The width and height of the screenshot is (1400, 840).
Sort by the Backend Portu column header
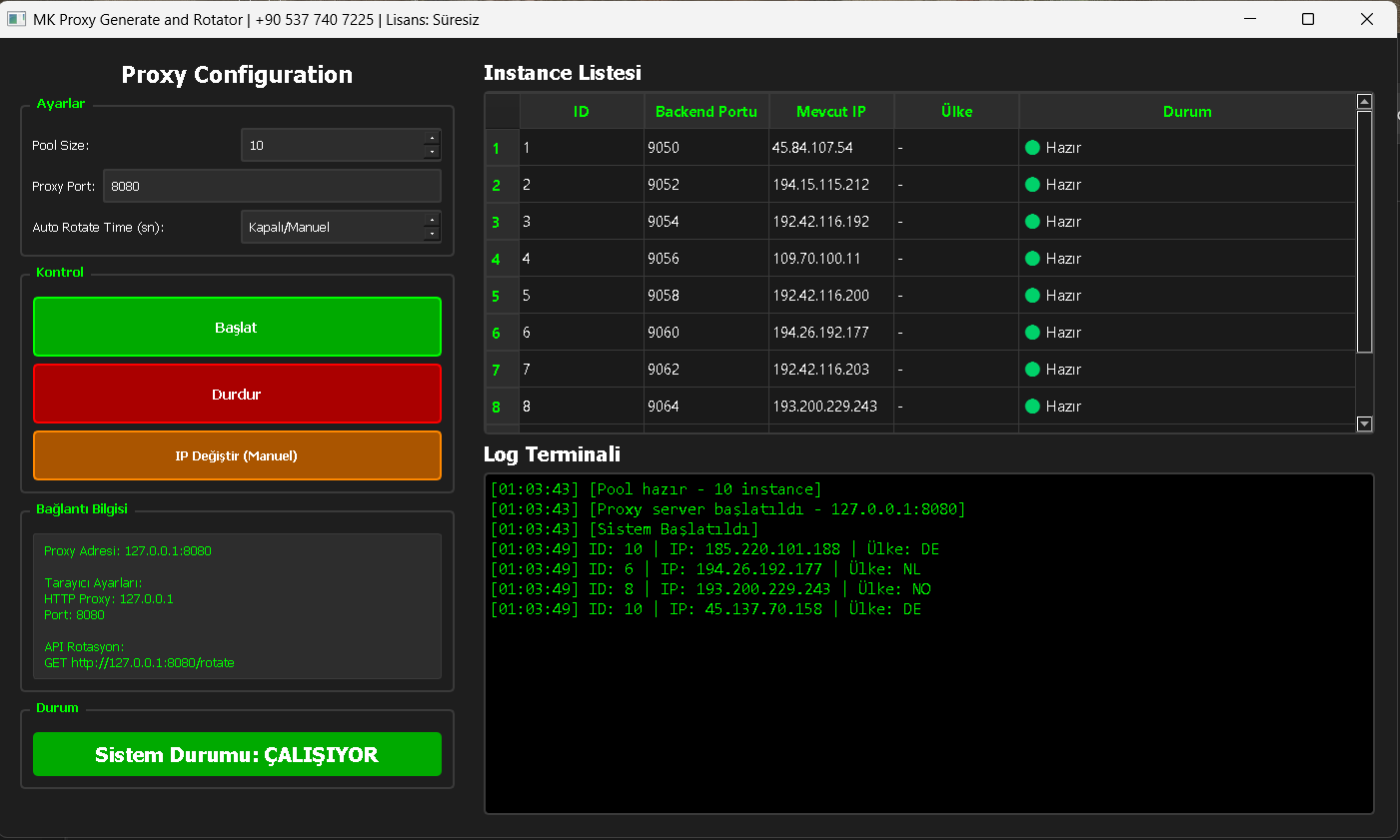point(706,111)
